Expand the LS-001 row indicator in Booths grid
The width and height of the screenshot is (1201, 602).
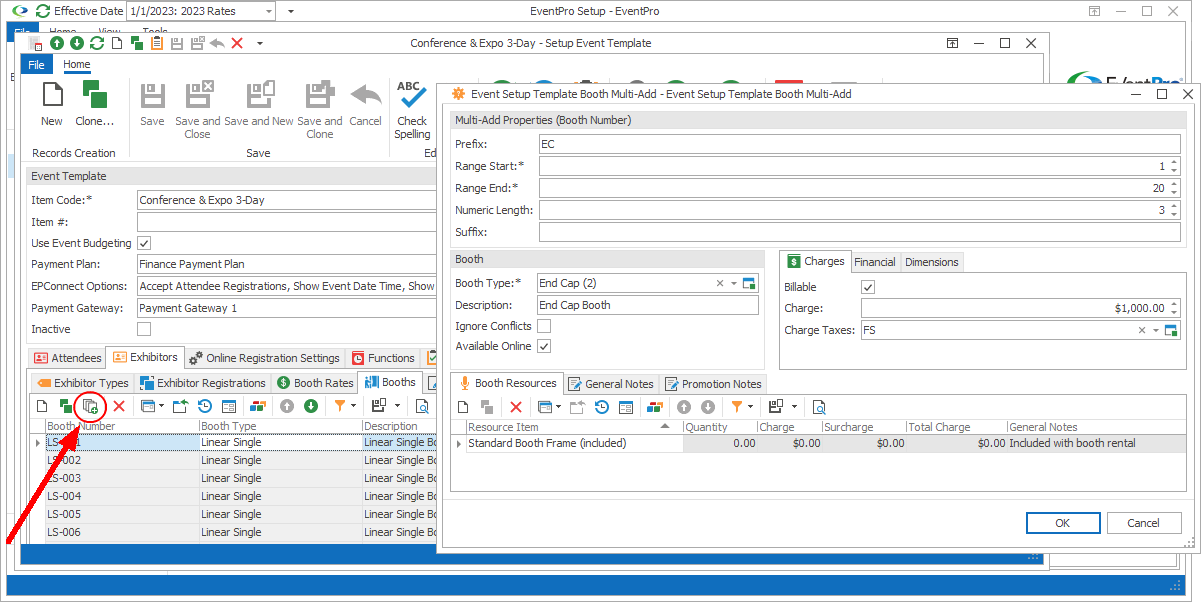point(39,443)
